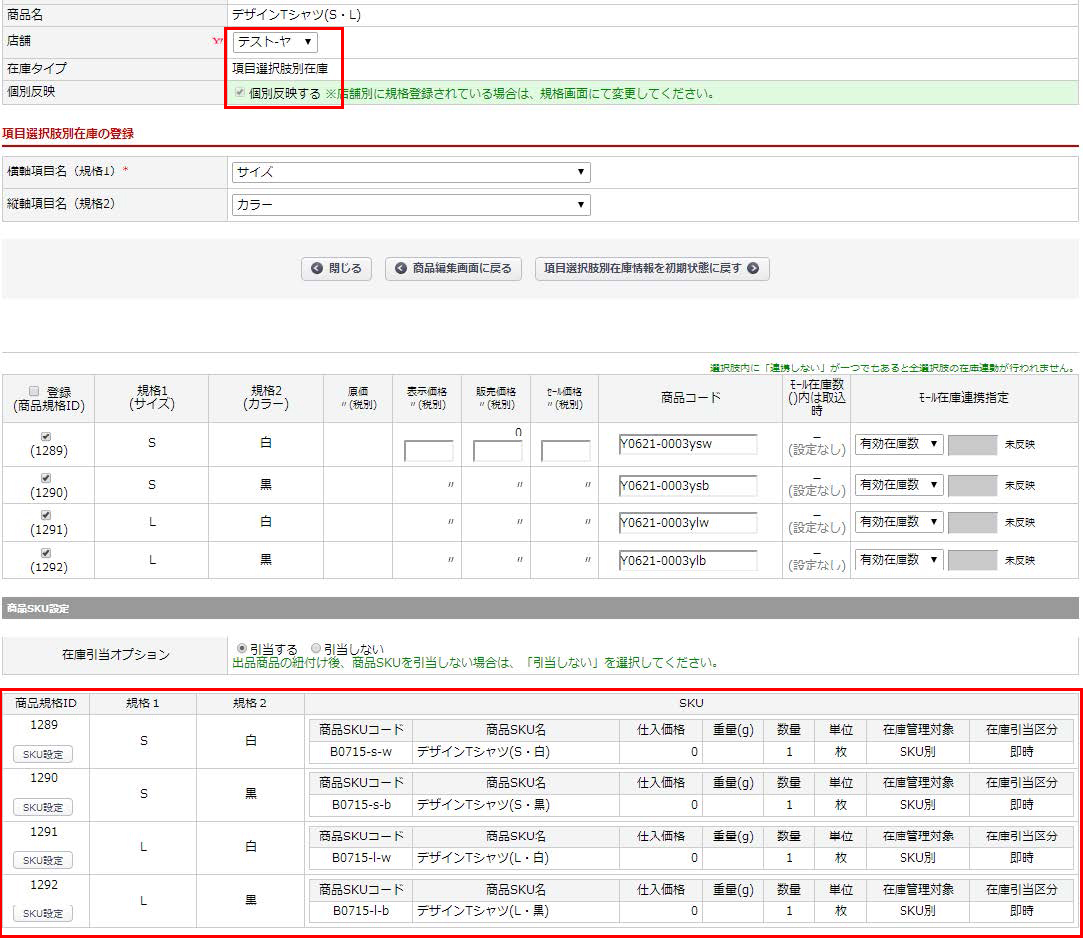
Task: Click 項目選択肢別在庫情報を初期状態に戻す button
Action: point(652,269)
